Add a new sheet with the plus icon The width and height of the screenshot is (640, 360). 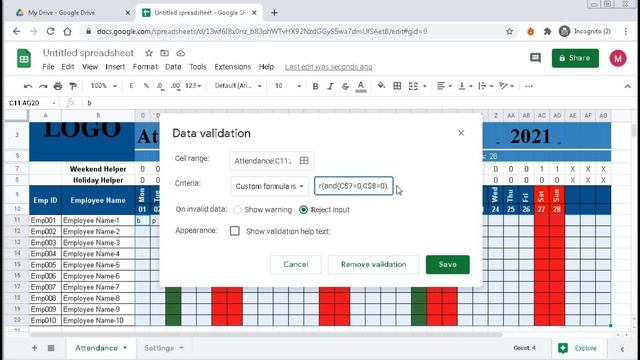click(x=35, y=348)
